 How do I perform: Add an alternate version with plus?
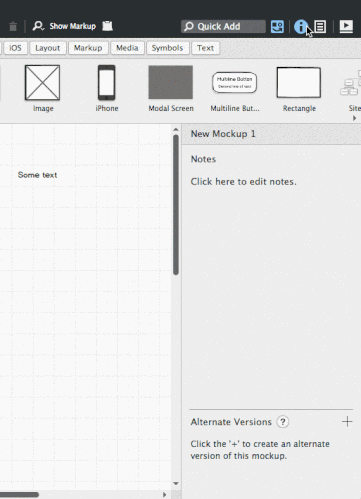click(x=347, y=421)
